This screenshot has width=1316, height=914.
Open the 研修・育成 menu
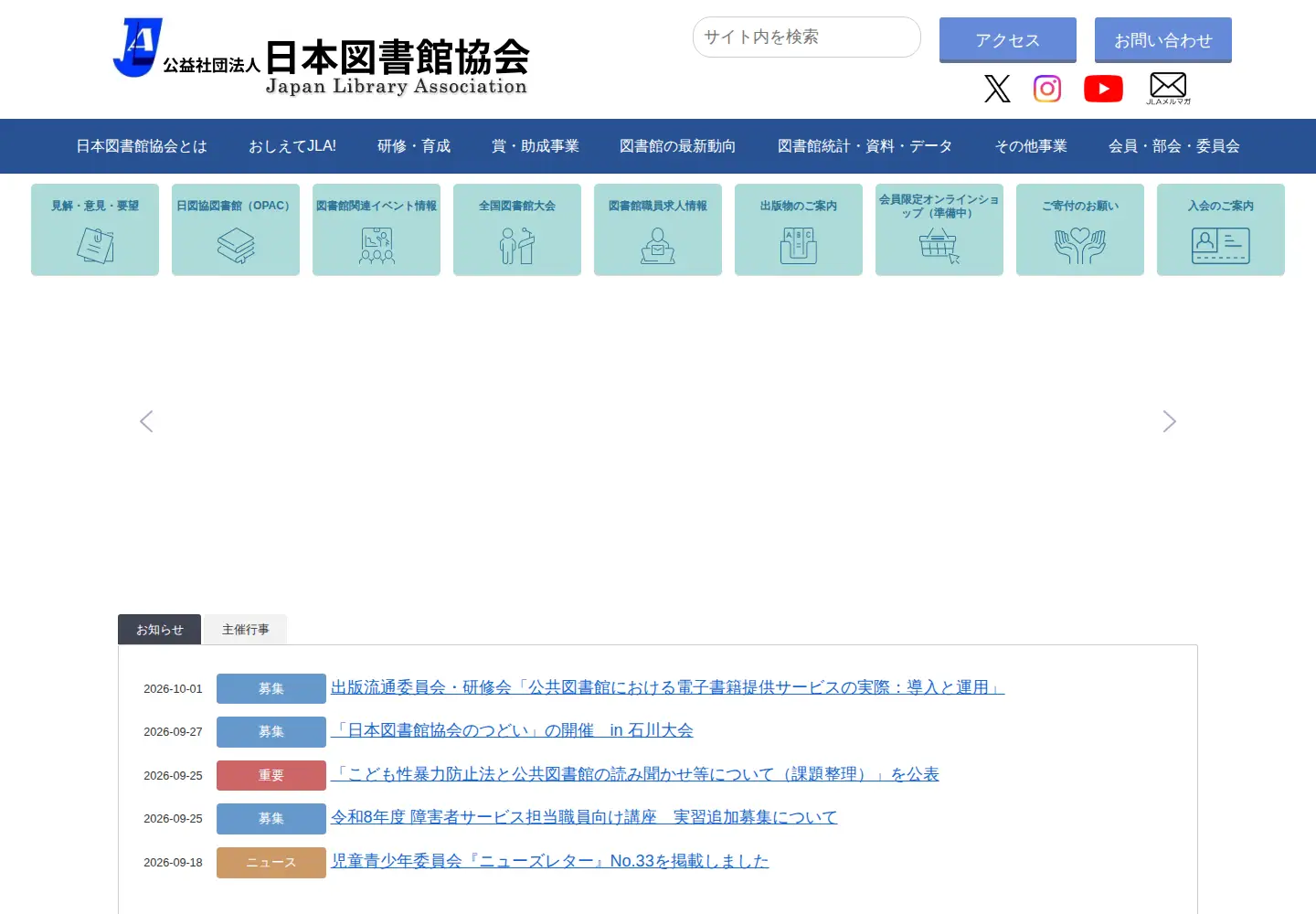414,146
